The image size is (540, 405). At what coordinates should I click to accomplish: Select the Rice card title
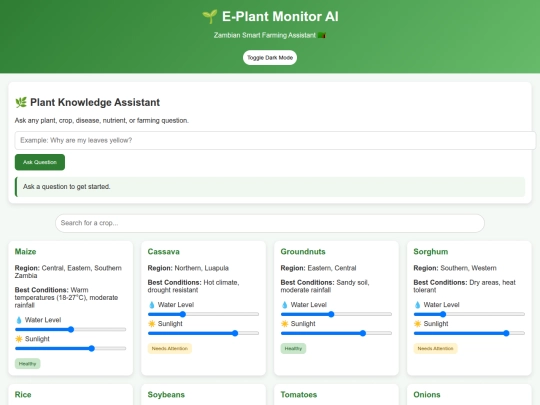tap(23, 395)
